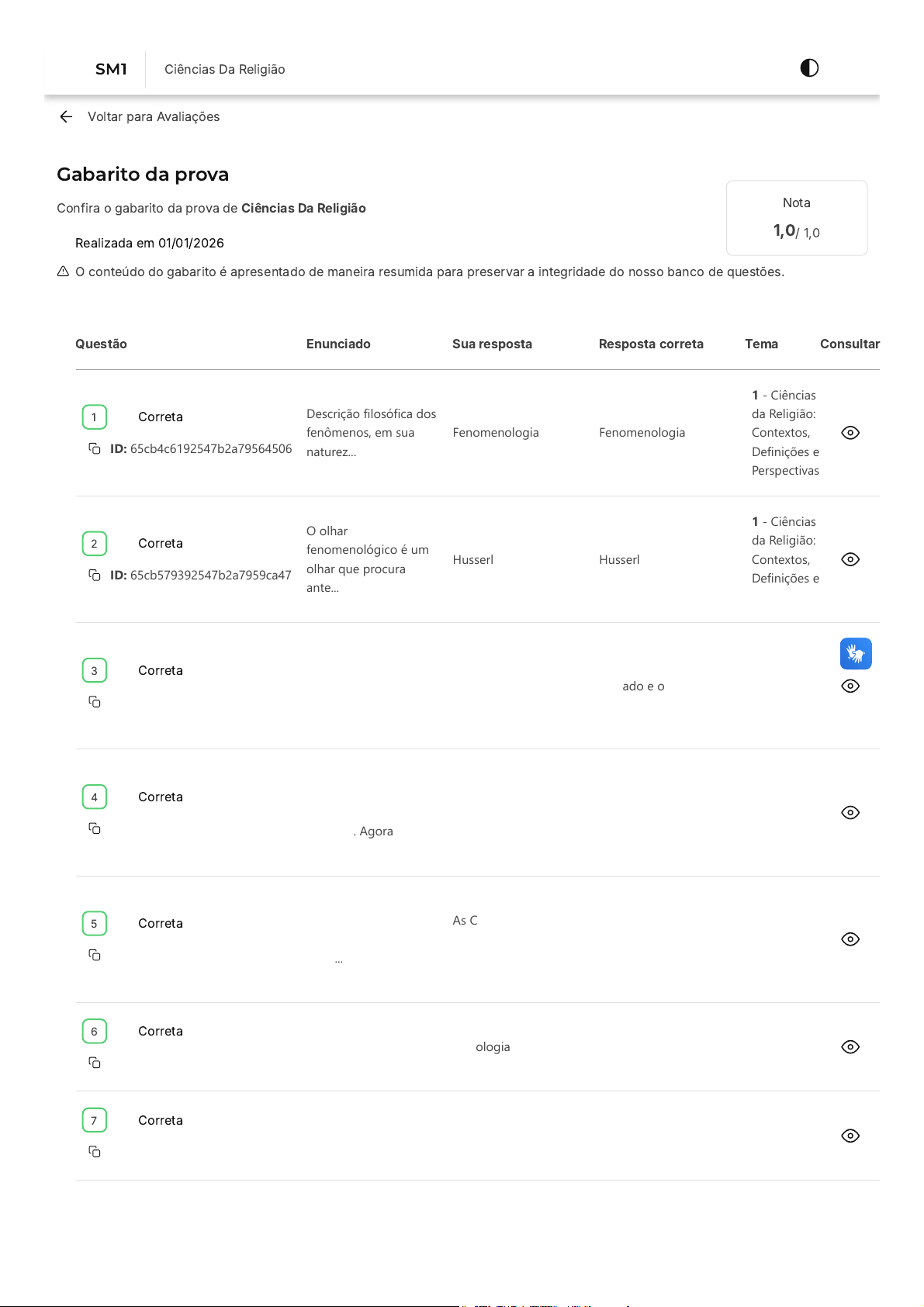Open the sign language accessibility widget
Image resolution: width=924 pixels, height=1307 pixels.
pos(855,654)
